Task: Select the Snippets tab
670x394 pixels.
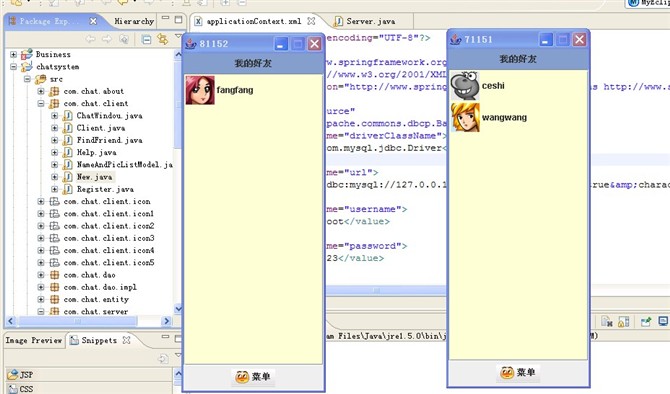Action: pos(99,340)
